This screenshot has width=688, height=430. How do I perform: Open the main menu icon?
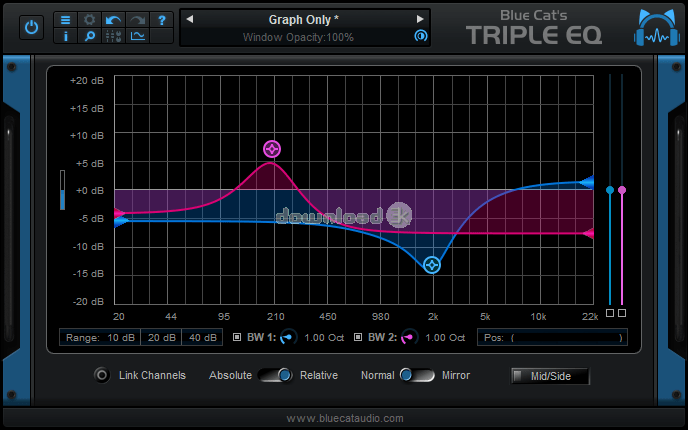tap(65, 20)
